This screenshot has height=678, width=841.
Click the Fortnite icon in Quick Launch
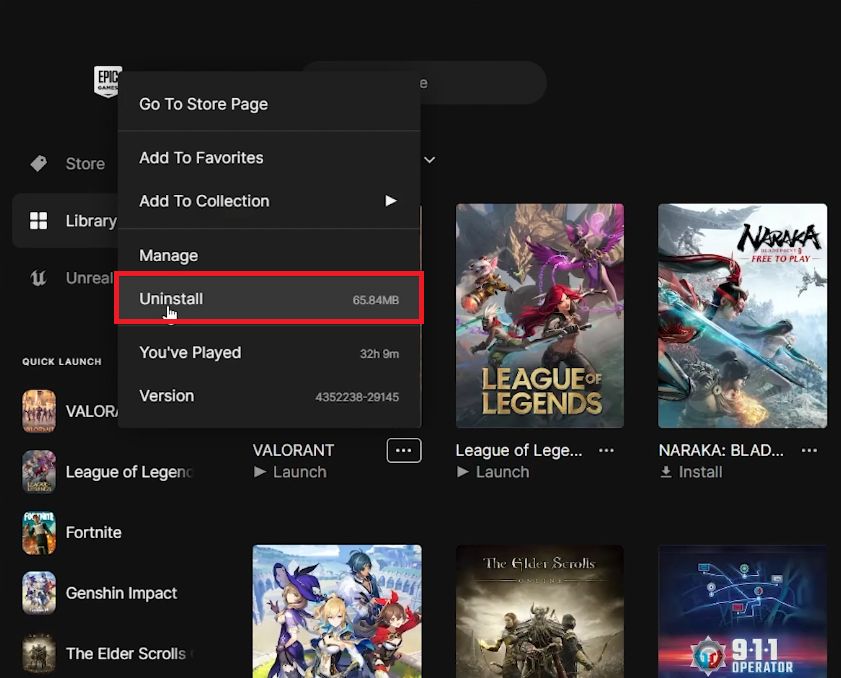pyautogui.click(x=38, y=532)
